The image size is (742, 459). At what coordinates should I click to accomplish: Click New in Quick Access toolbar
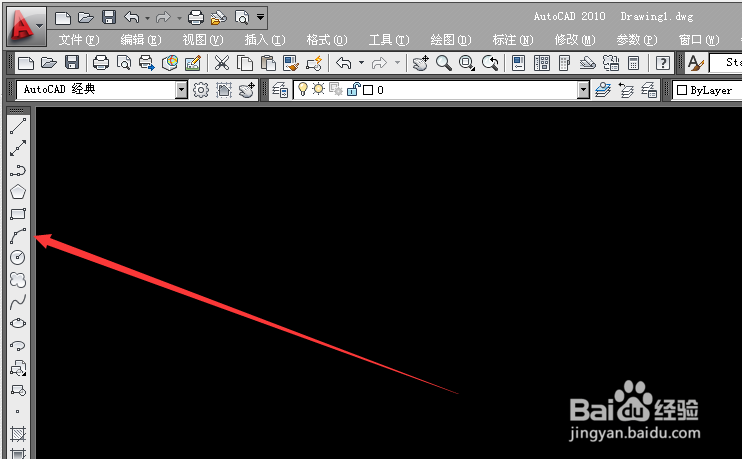click(x=62, y=18)
